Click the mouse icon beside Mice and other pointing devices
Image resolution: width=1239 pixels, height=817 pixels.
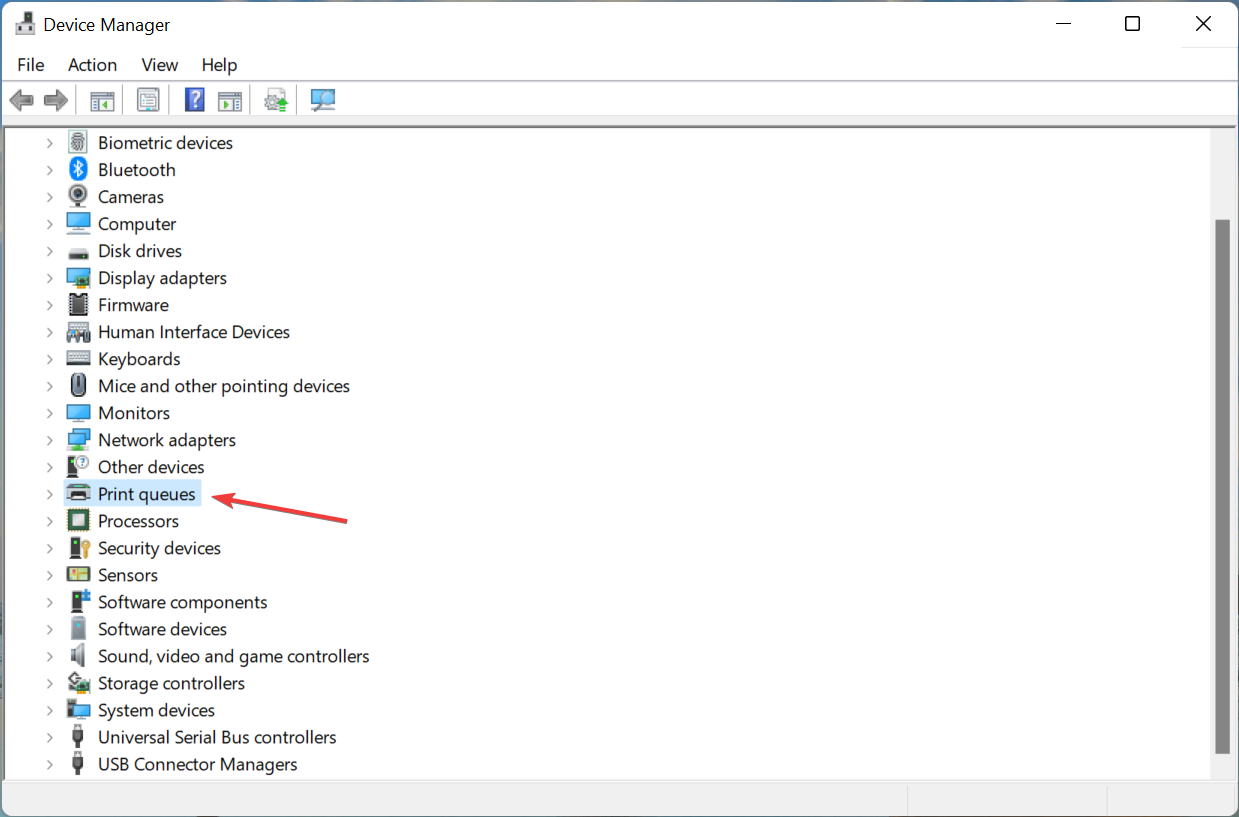click(x=78, y=386)
